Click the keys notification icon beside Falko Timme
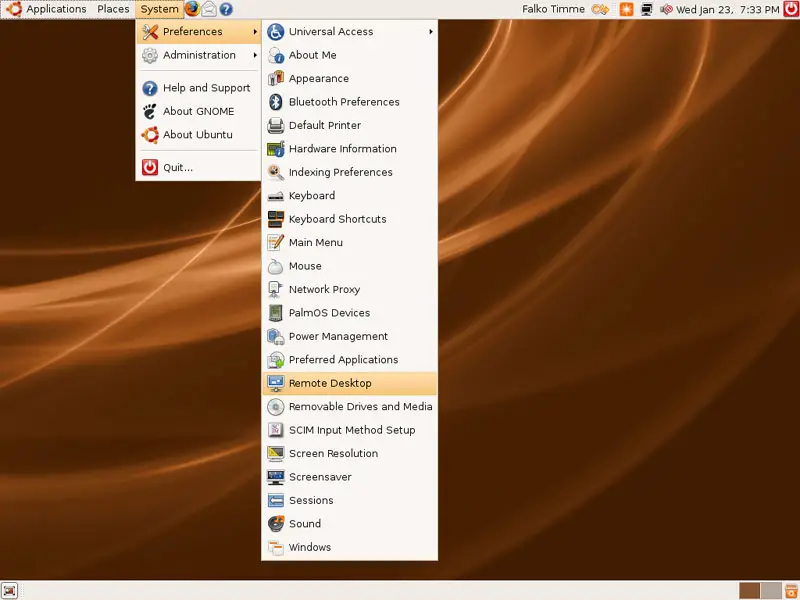The image size is (800, 600). 600,9
